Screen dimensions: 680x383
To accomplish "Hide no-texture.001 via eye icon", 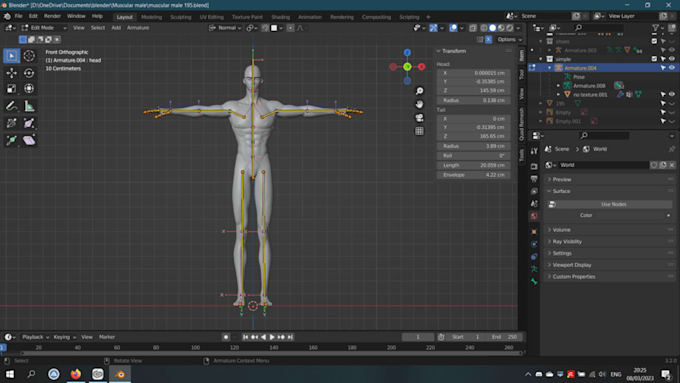I will (672, 94).
